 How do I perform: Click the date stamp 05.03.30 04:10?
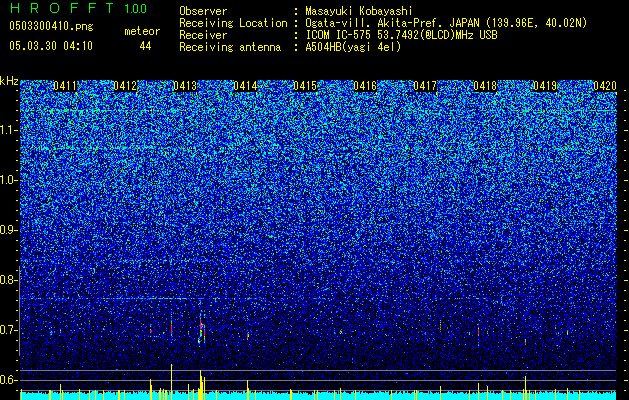pos(51,46)
